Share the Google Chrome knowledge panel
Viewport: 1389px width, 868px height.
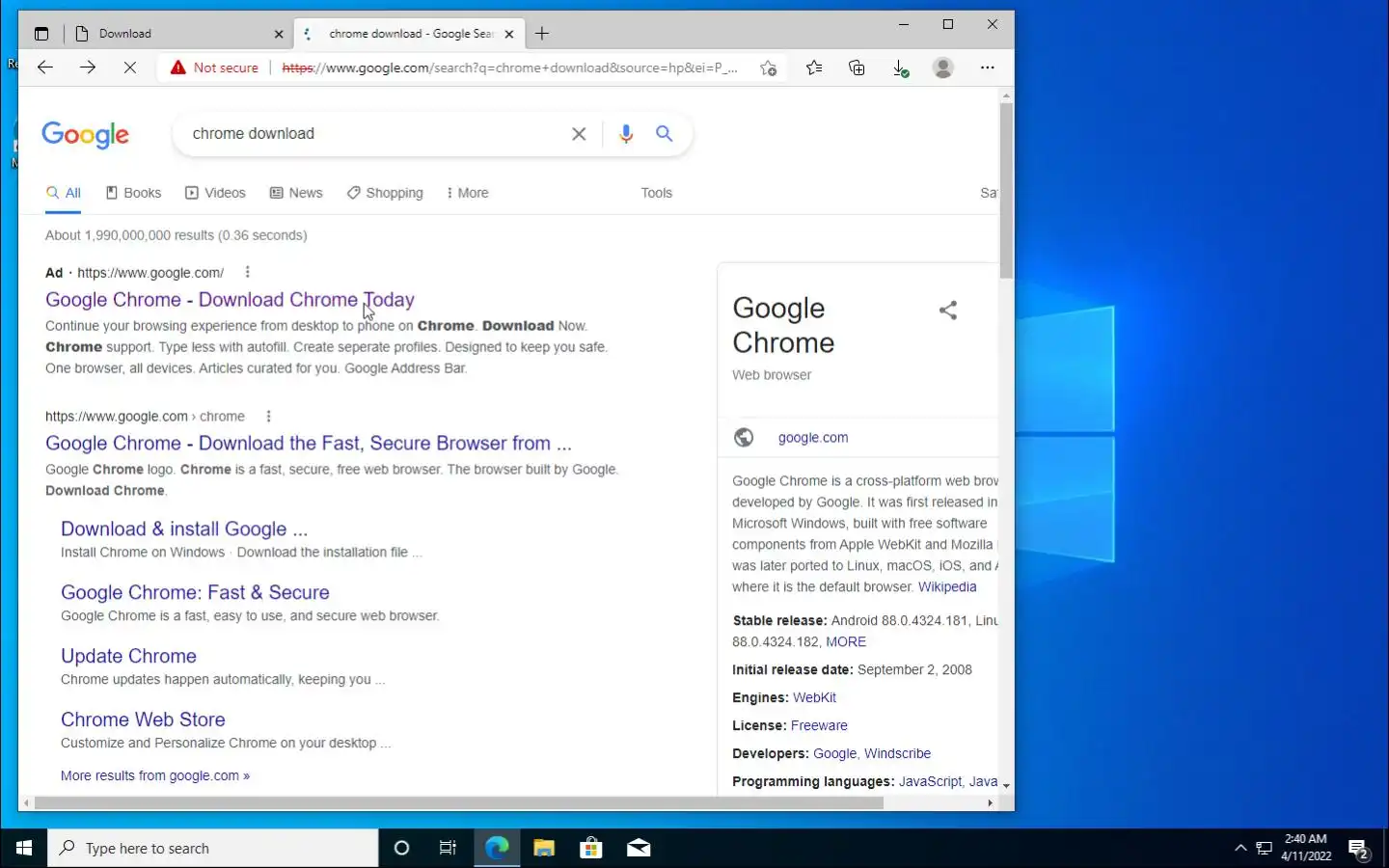[948, 310]
